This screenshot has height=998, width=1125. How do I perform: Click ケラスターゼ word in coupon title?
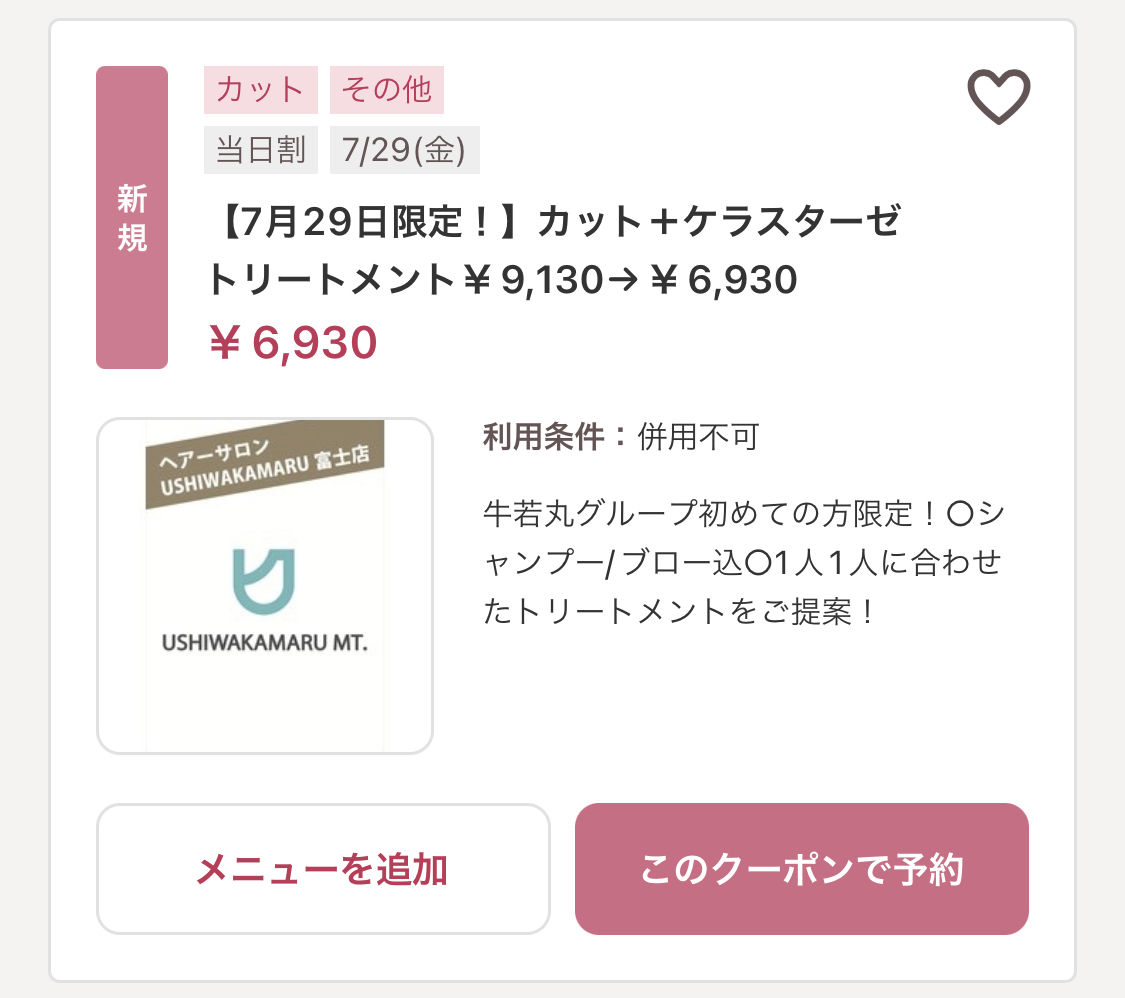(x=792, y=221)
